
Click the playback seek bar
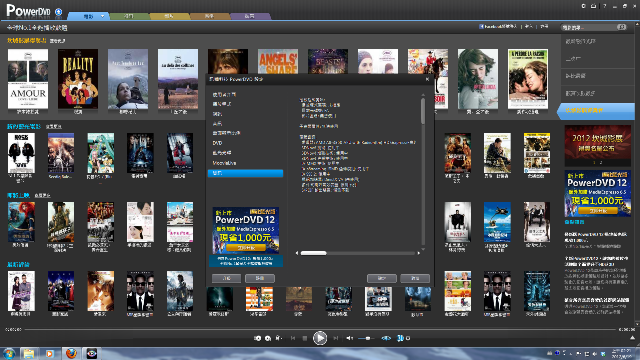(x=320, y=329)
